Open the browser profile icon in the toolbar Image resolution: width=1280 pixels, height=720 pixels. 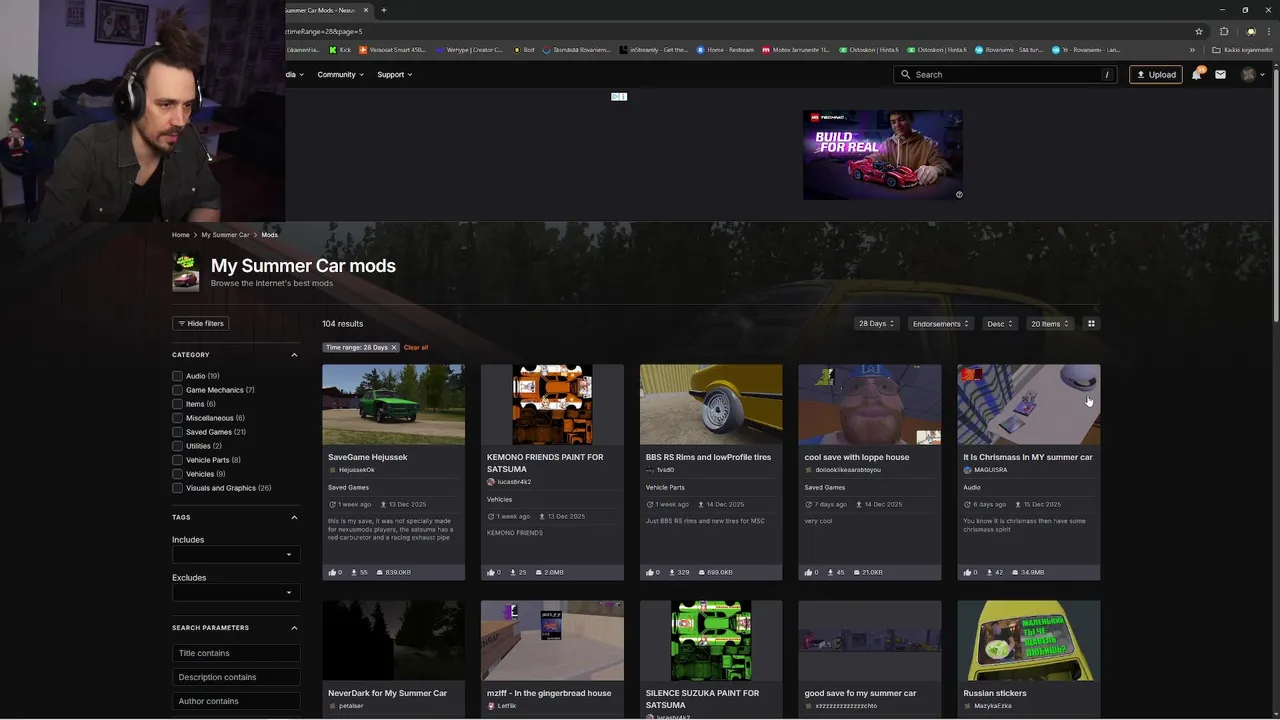[x=1250, y=31]
